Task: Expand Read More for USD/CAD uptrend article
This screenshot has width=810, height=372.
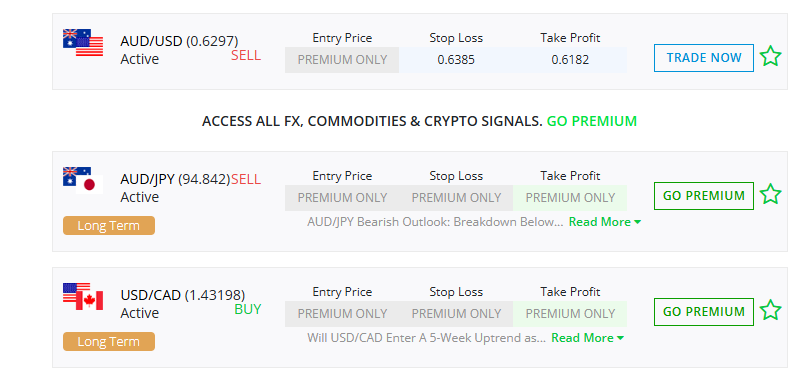Action: pos(587,338)
